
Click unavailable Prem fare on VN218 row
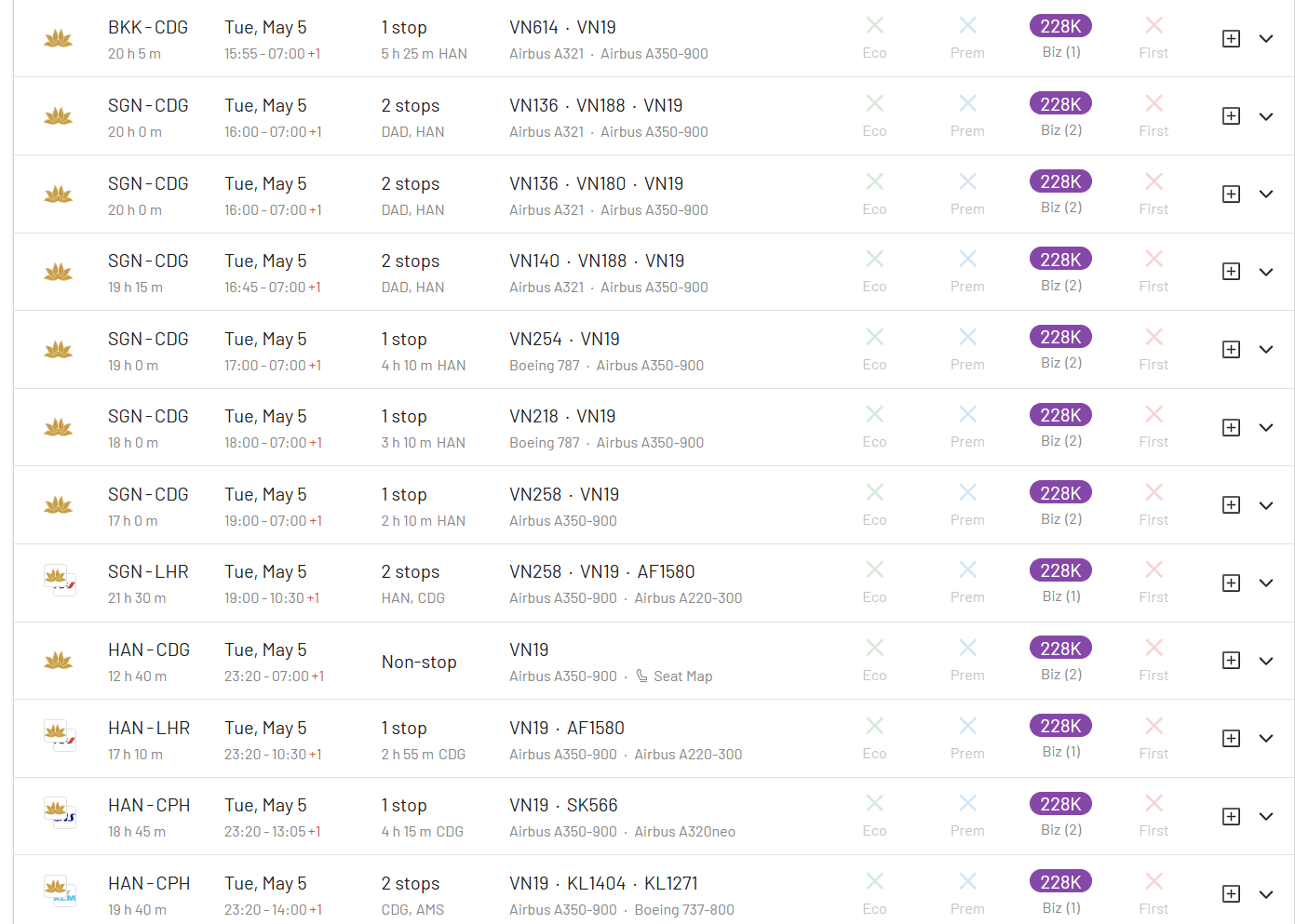(x=967, y=426)
